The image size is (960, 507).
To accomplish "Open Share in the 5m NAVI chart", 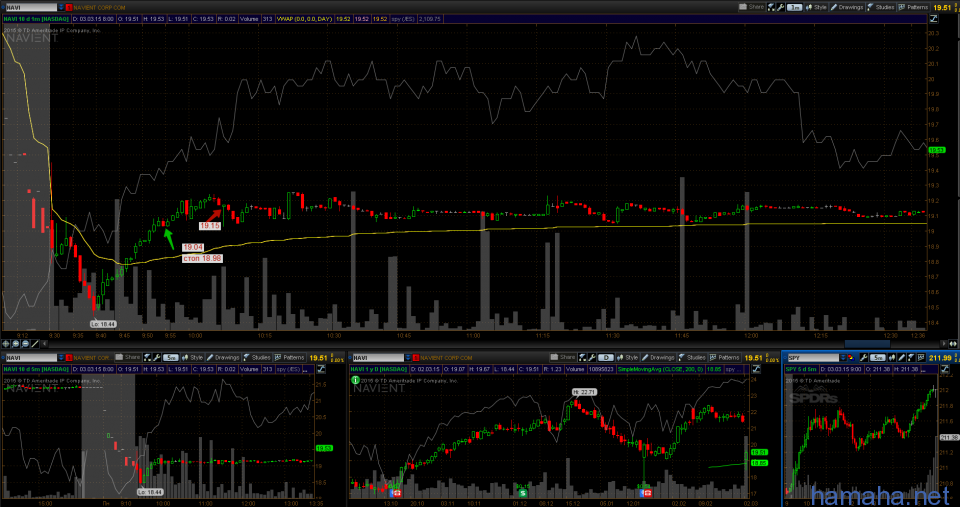I will tap(127, 357).
